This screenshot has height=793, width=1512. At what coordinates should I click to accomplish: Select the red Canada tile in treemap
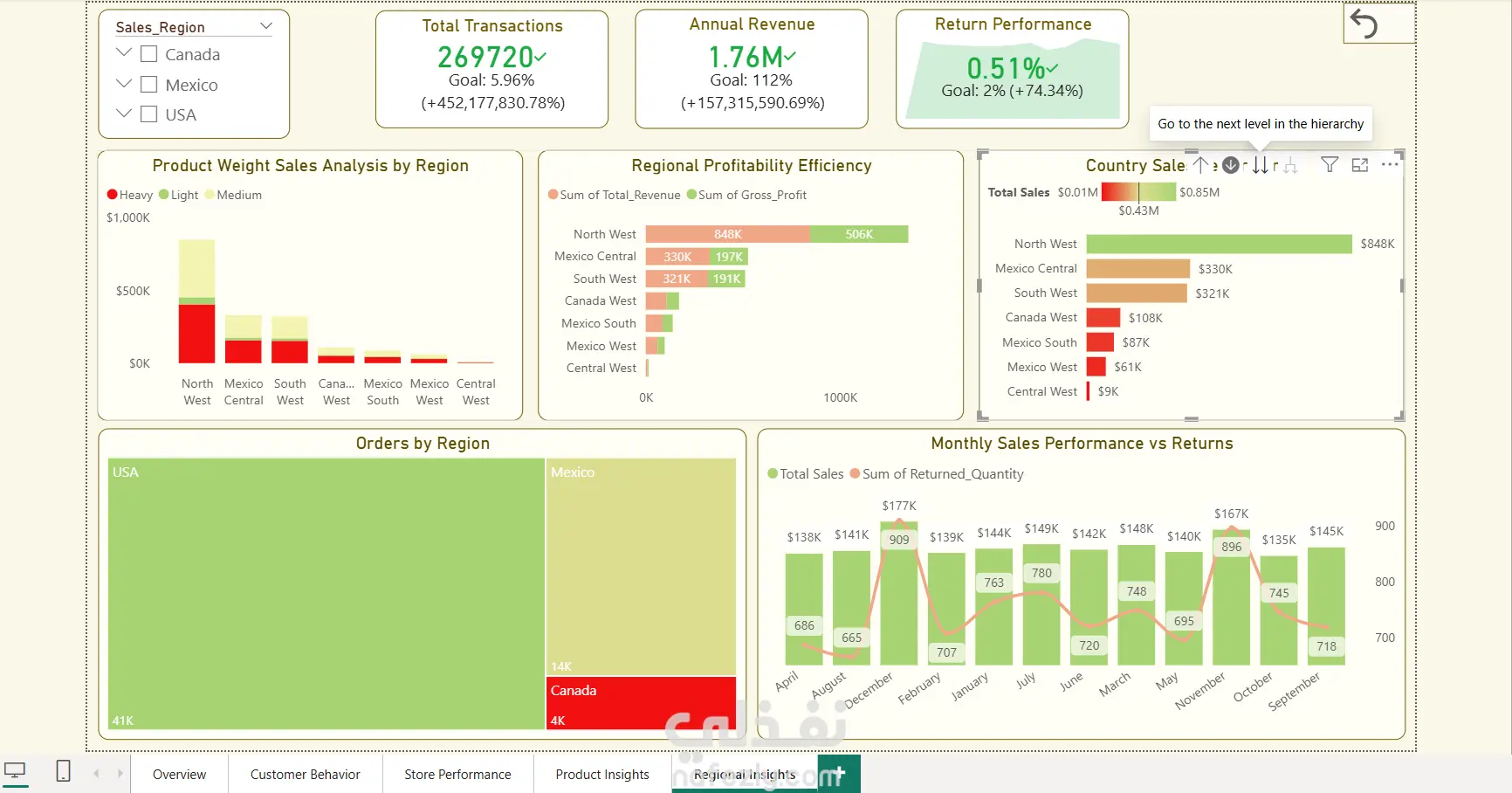[x=641, y=703]
